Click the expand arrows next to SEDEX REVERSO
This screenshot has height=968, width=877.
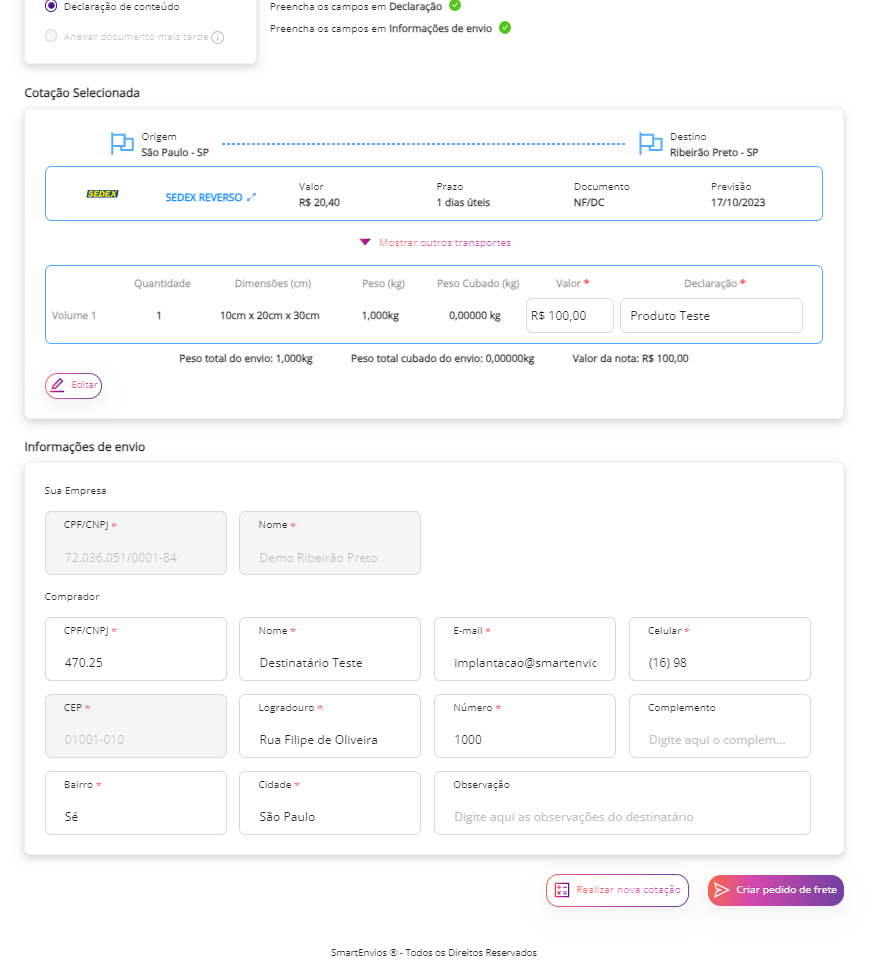point(251,197)
